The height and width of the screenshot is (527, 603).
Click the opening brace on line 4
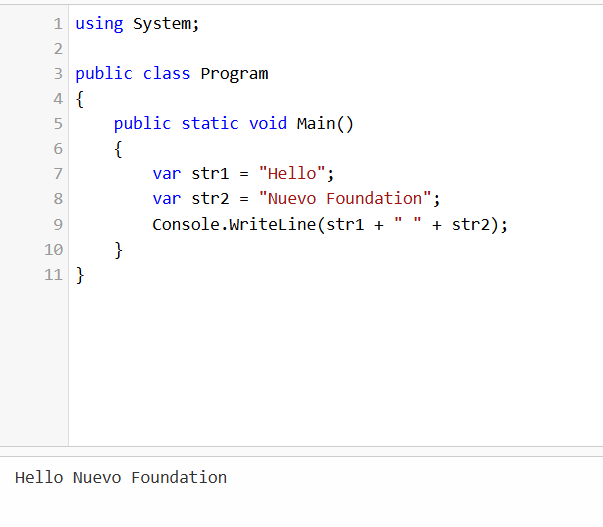tap(80, 99)
